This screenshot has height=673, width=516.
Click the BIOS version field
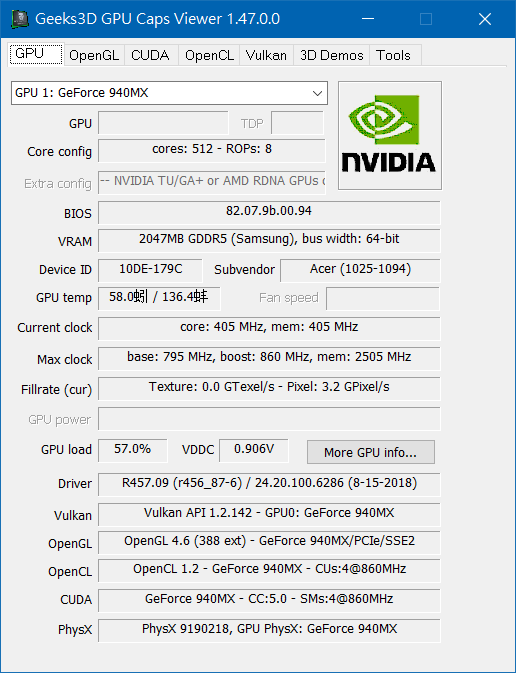[269, 212]
